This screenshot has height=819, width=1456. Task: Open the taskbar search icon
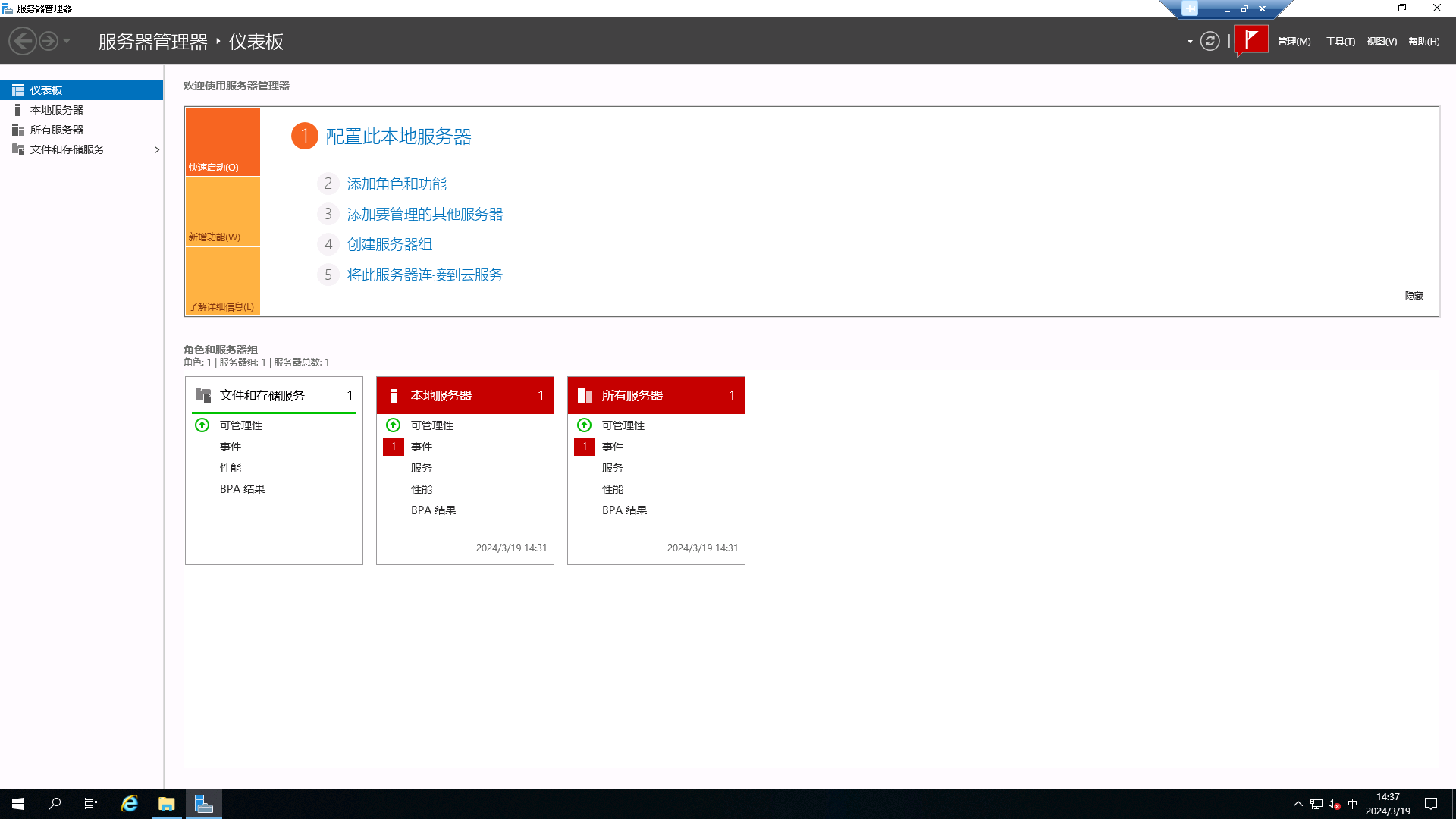(x=53, y=803)
